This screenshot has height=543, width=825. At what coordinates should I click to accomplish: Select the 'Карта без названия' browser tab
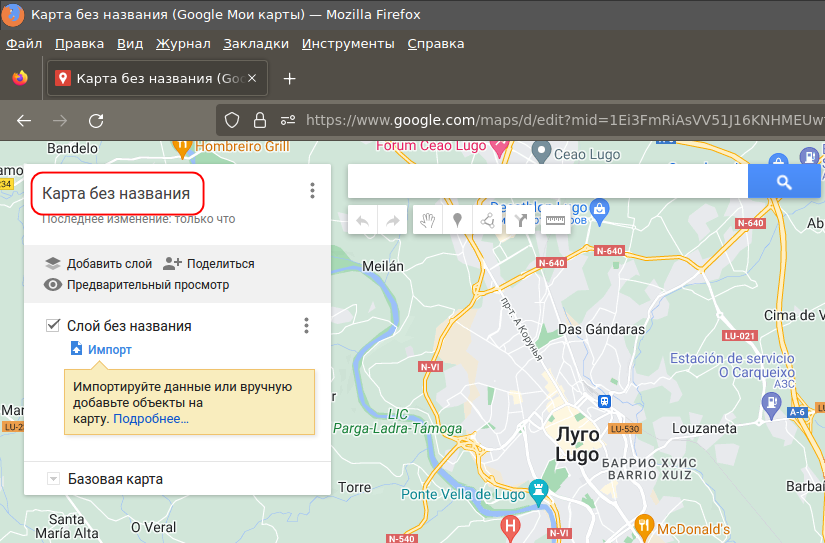click(157, 78)
